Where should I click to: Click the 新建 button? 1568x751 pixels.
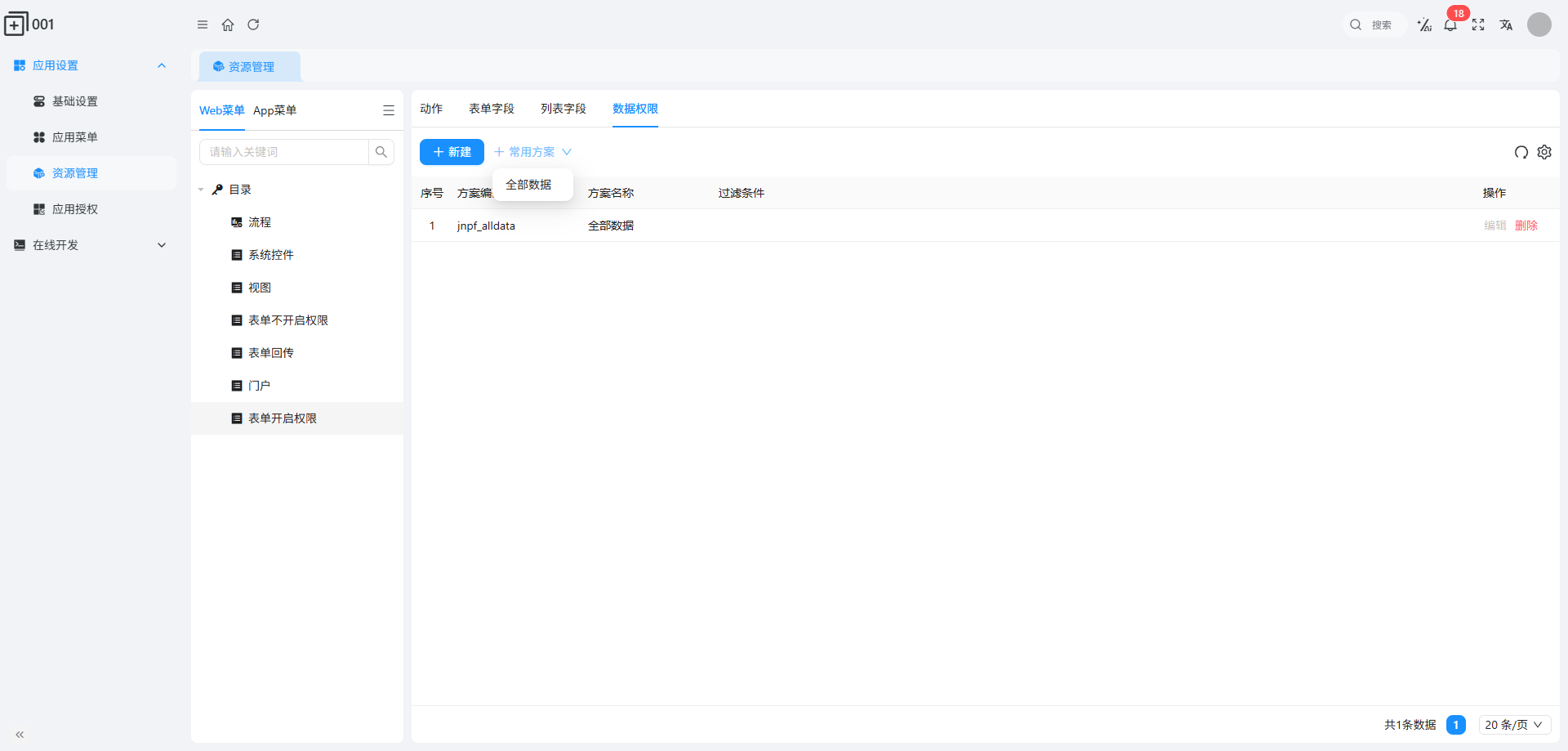pyautogui.click(x=452, y=152)
